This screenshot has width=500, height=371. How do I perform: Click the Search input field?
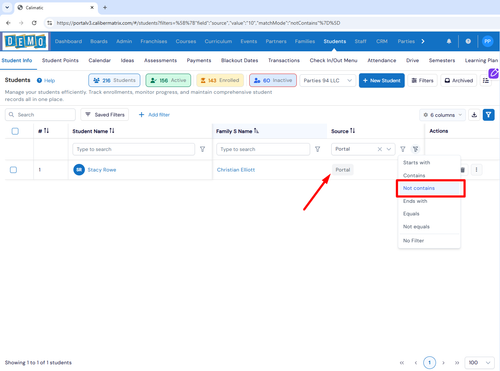click(x=40, y=115)
